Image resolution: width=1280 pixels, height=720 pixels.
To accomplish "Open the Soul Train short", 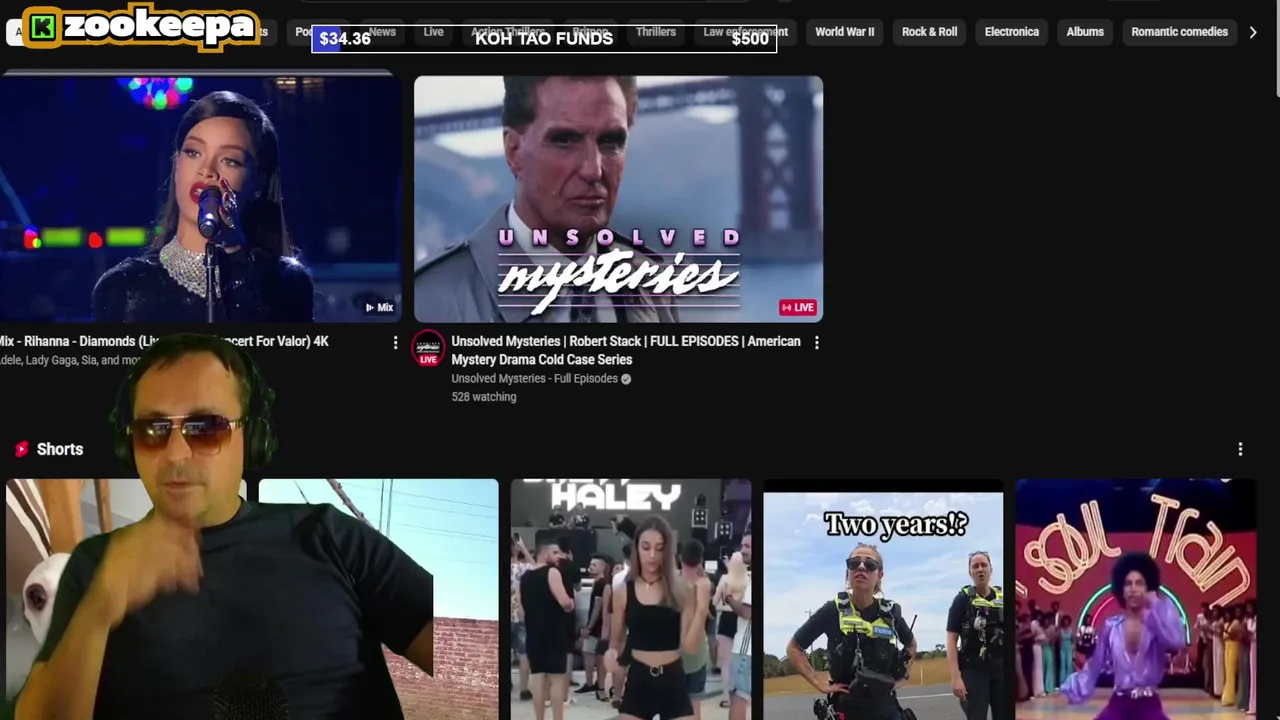I will (x=1135, y=599).
